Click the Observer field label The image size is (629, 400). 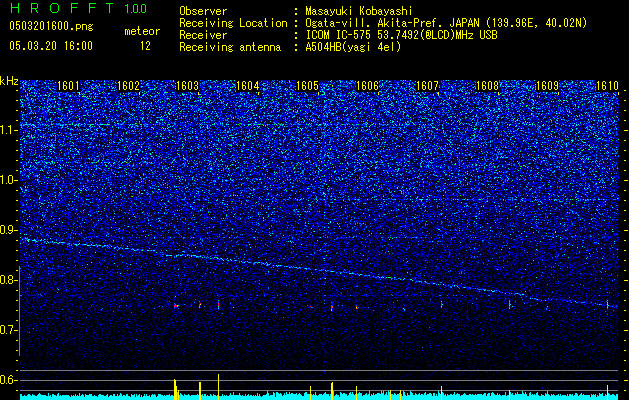[x=203, y=11]
